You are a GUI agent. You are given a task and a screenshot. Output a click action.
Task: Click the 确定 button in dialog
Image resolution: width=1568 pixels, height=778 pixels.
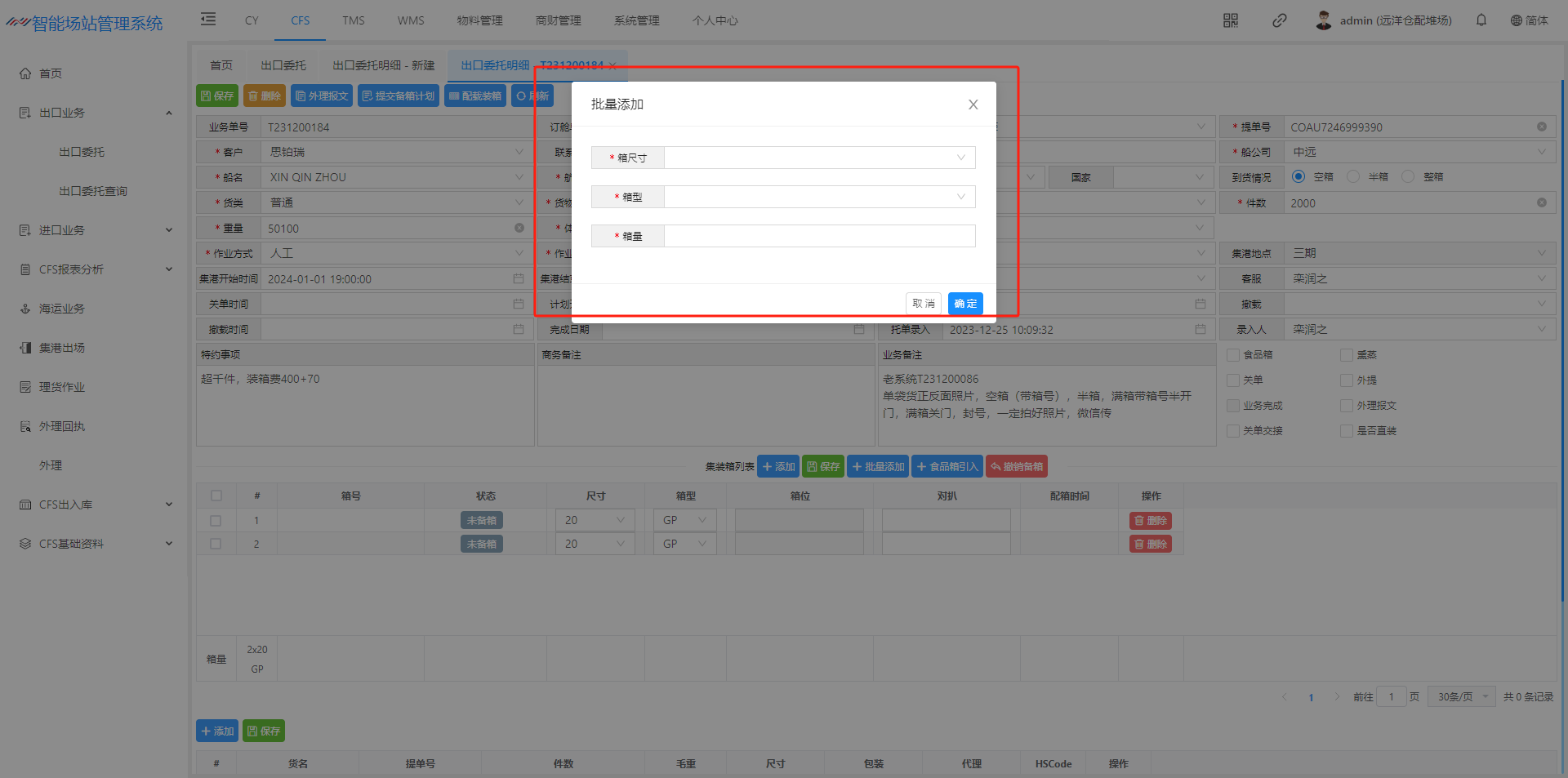click(x=965, y=304)
